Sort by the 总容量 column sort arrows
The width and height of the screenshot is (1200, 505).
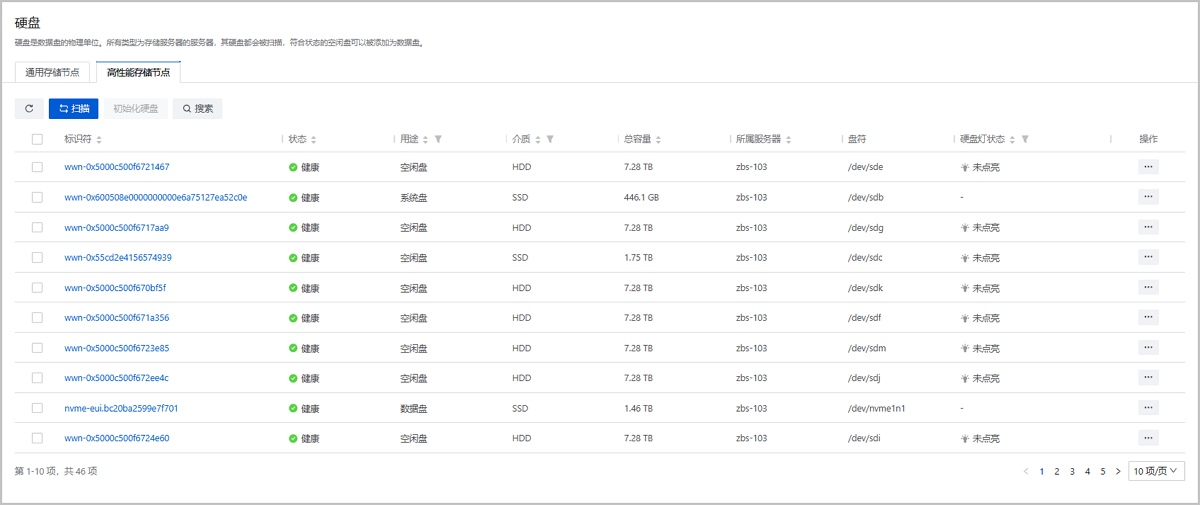pyautogui.click(x=658, y=139)
